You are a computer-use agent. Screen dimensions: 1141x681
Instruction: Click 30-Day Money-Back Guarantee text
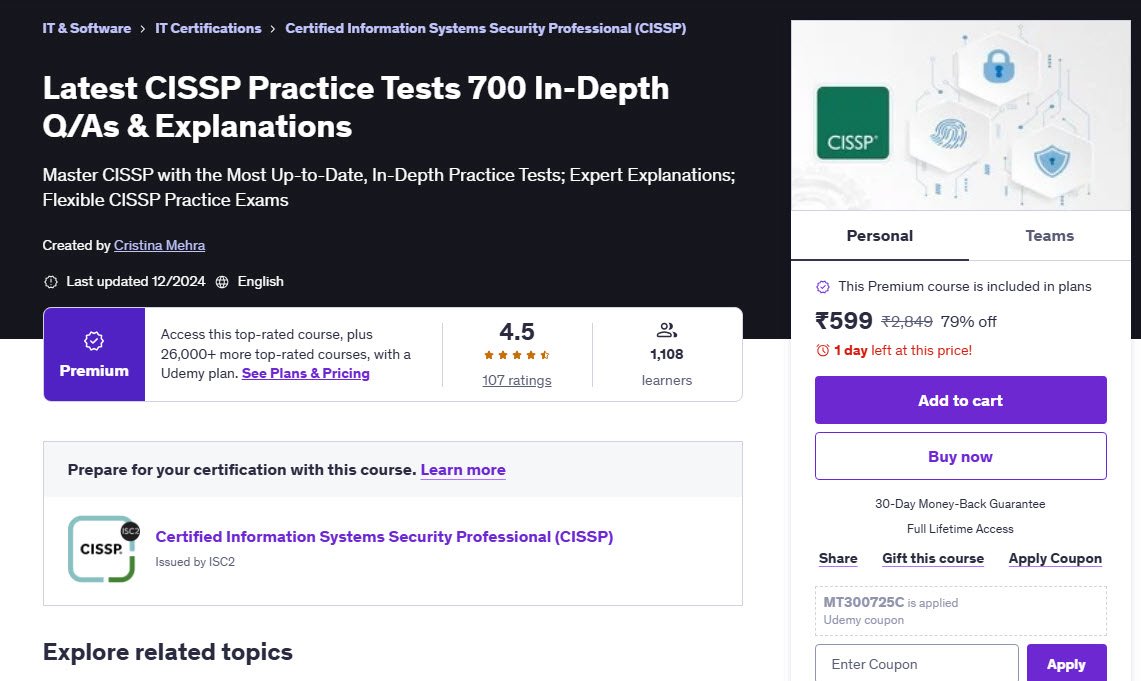pos(961,503)
